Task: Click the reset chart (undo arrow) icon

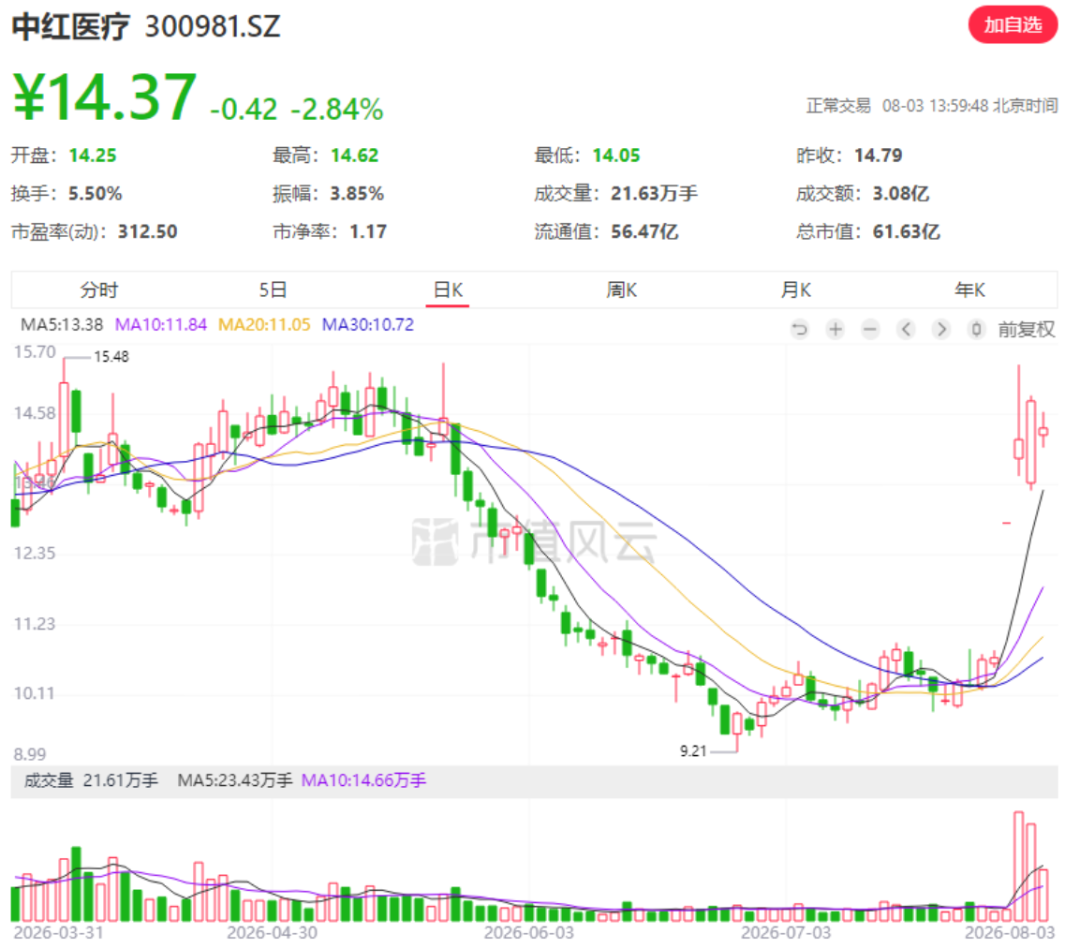Action: point(799,329)
